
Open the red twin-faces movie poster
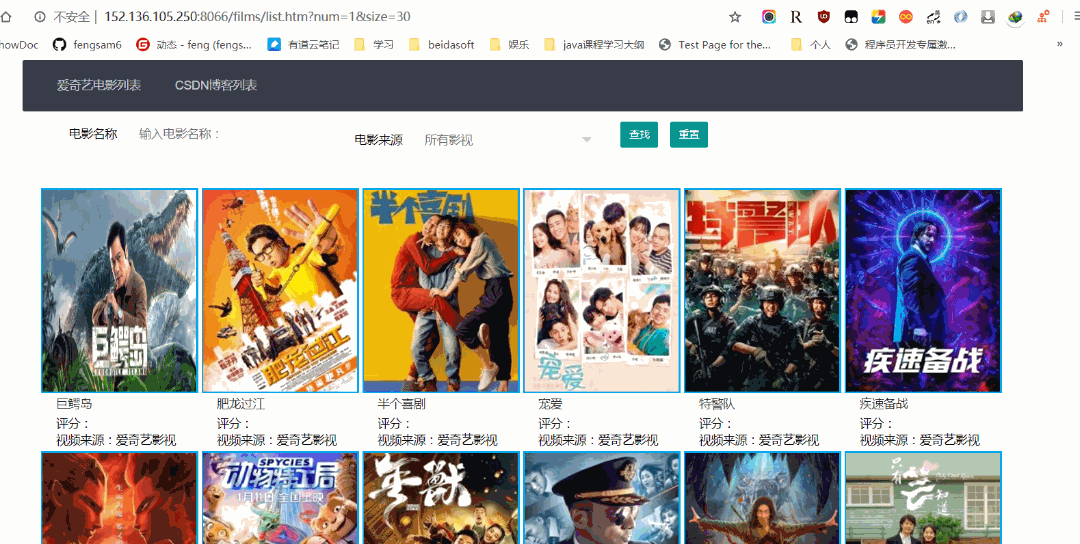click(119, 498)
